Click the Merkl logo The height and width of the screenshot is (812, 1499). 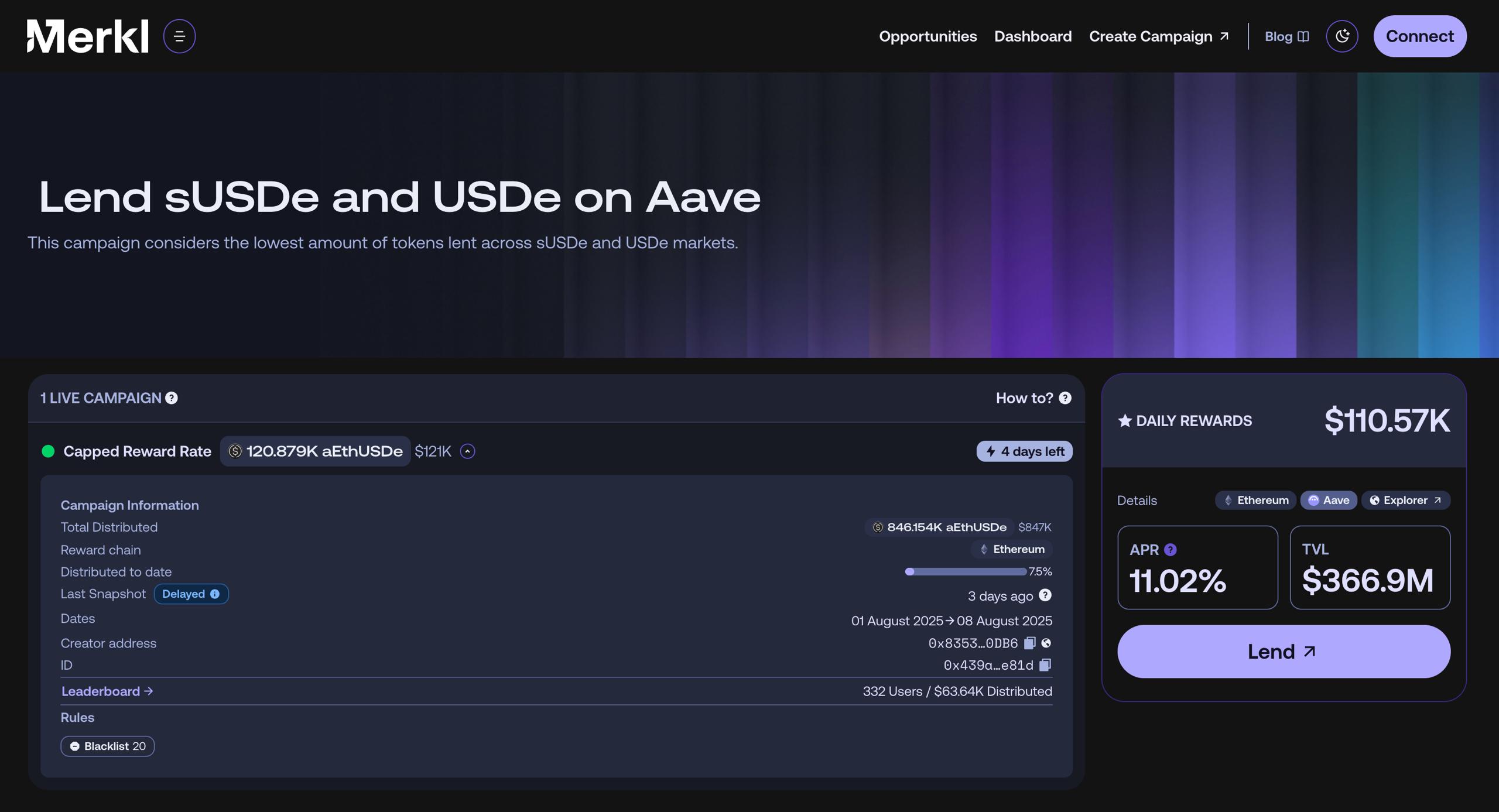(x=88, y=36)
